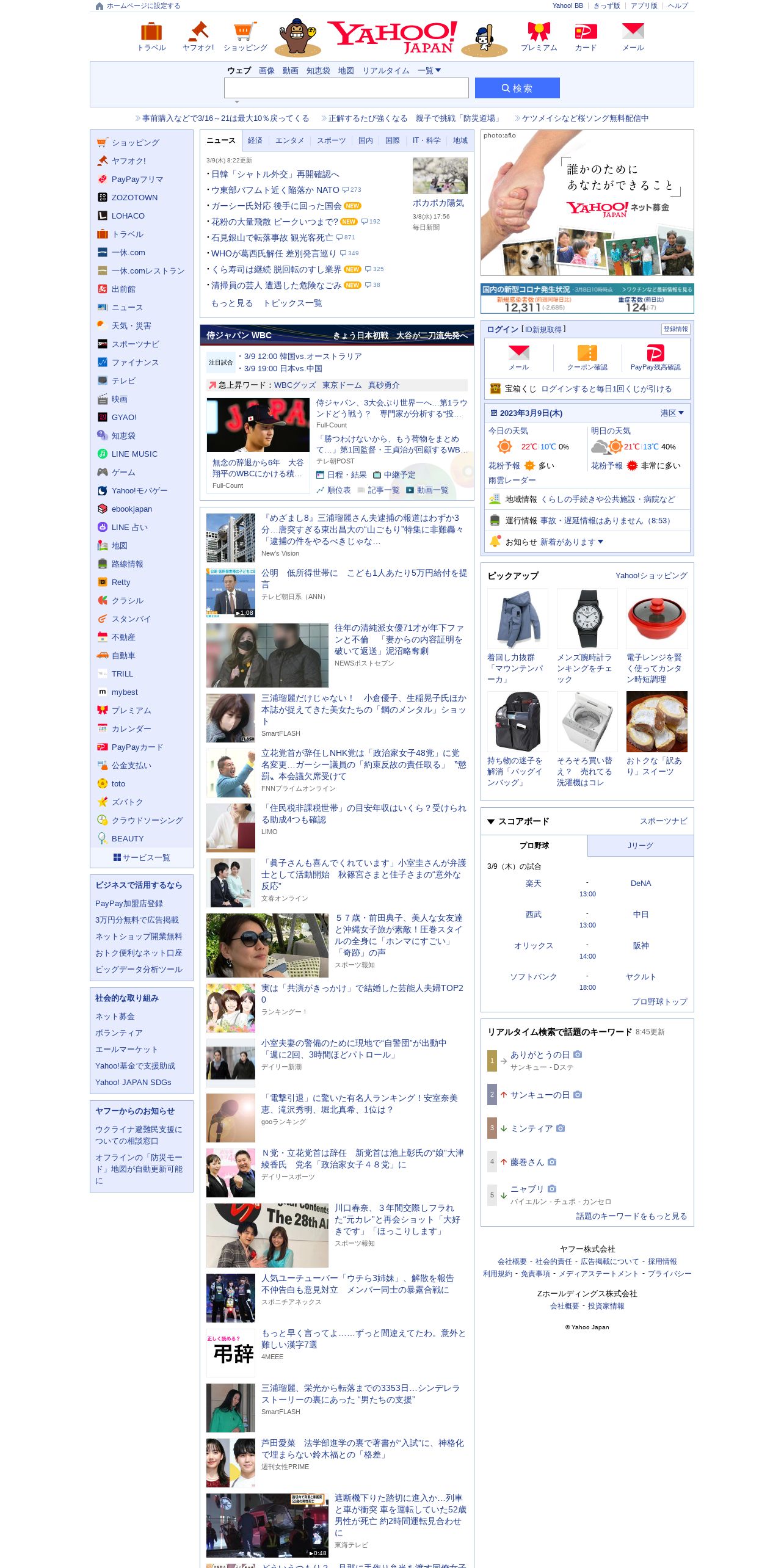Image resolution: width=784 pixels, height=1568 pixels.
Task: Switch to the Jリーグ scoreboard tab
Action: (641, 846)
